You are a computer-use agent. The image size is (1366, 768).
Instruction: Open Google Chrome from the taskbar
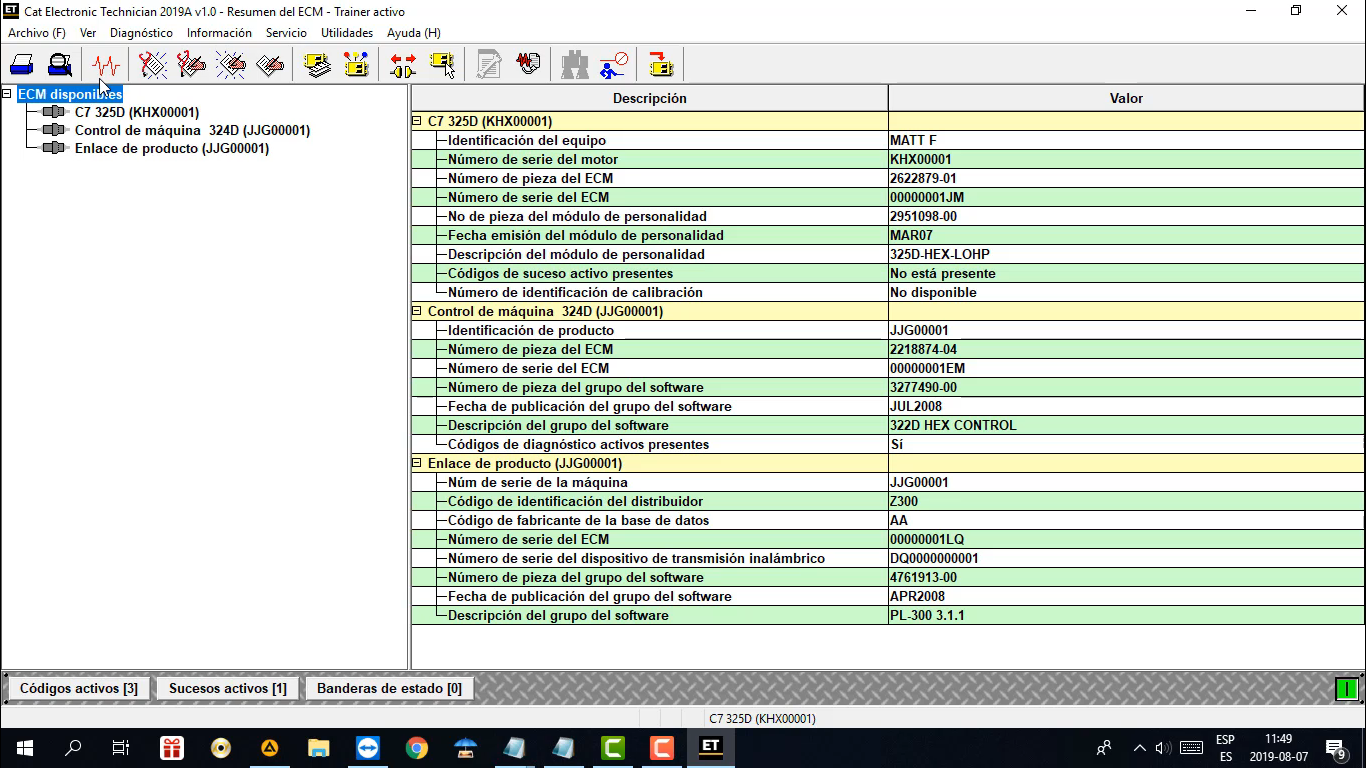(x=416, y=747)
